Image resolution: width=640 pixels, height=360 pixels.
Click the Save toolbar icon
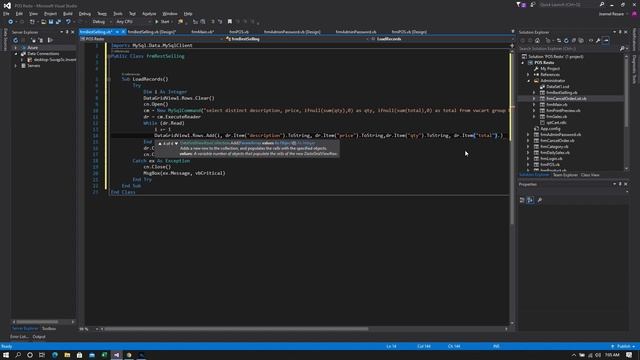pos(51,22)
